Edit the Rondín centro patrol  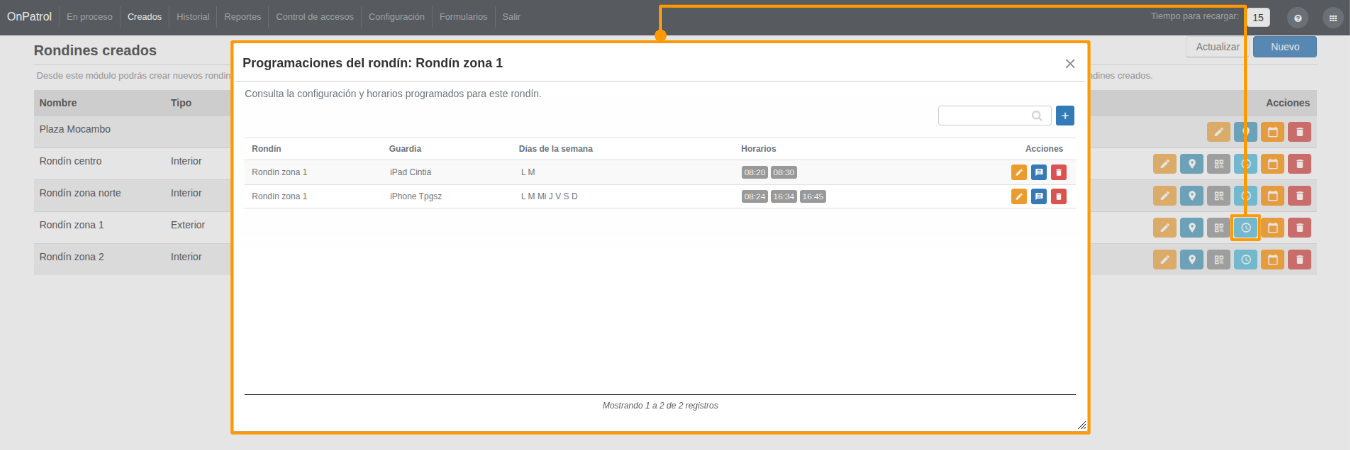(1164, 164)
